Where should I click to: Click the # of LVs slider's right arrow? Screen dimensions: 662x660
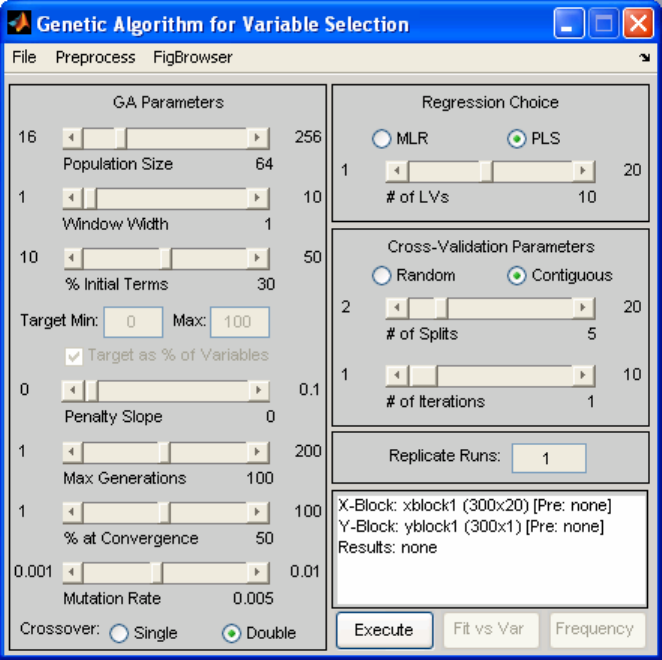coord(584,172)
